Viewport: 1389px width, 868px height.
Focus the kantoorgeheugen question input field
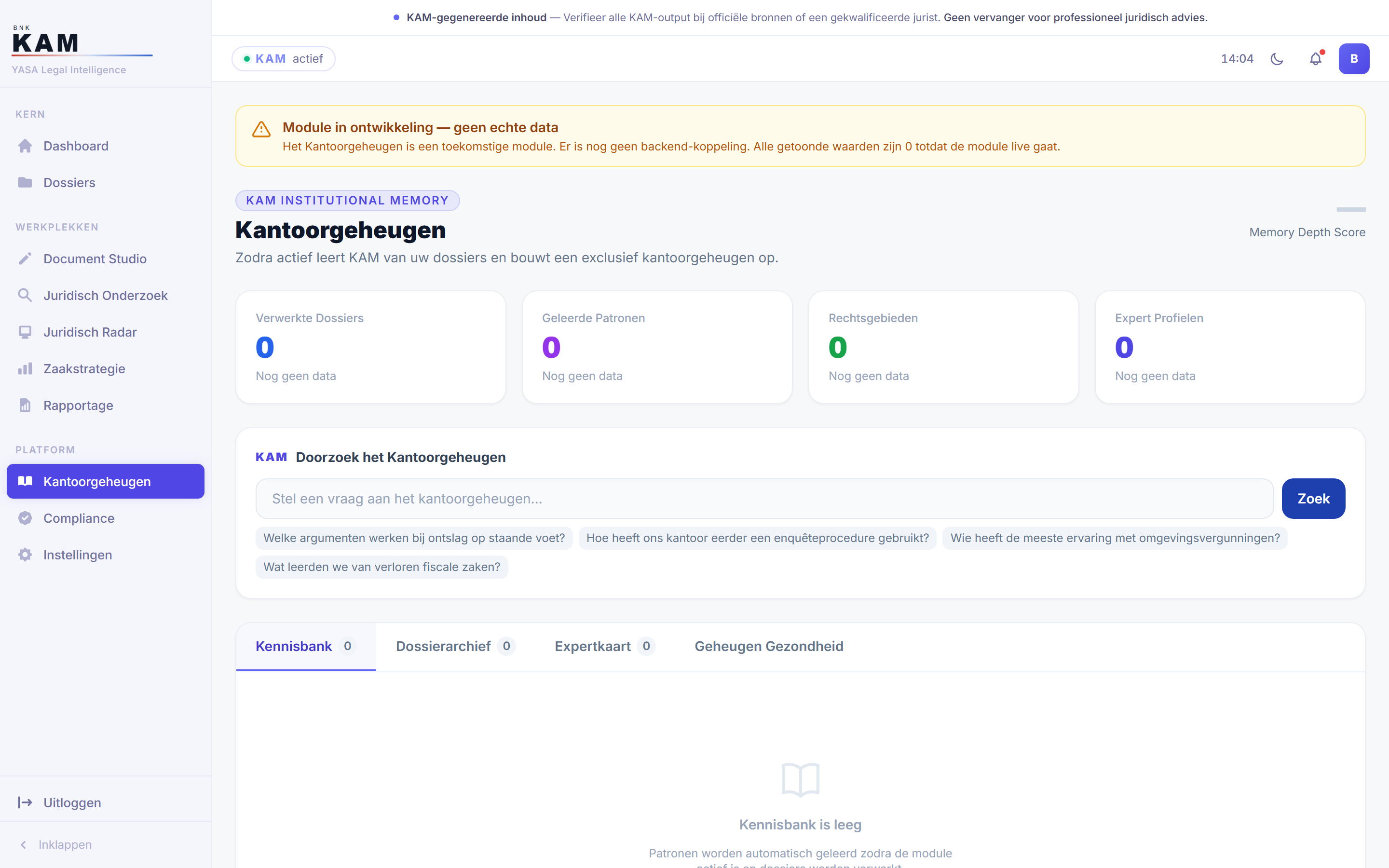(764, 498)
